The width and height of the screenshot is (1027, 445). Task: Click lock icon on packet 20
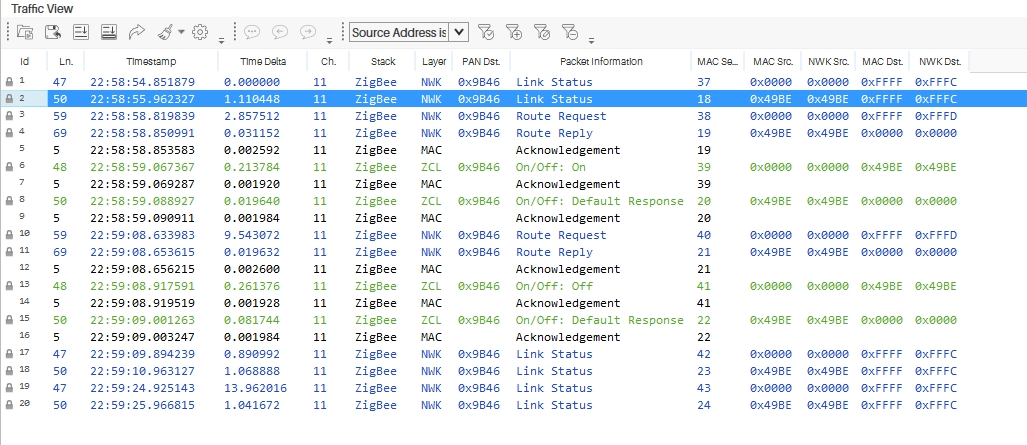tap(9, 405)
